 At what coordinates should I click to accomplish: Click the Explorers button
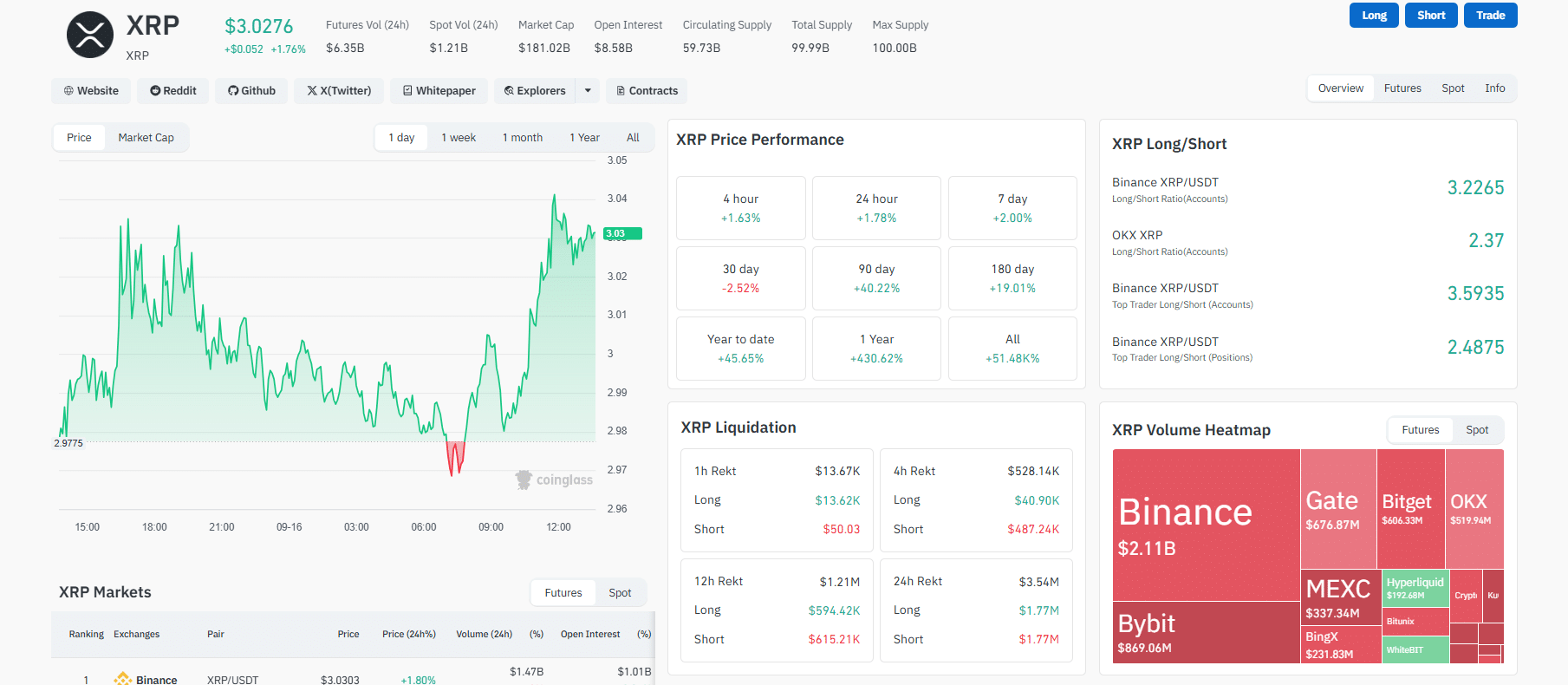[535, 90]
